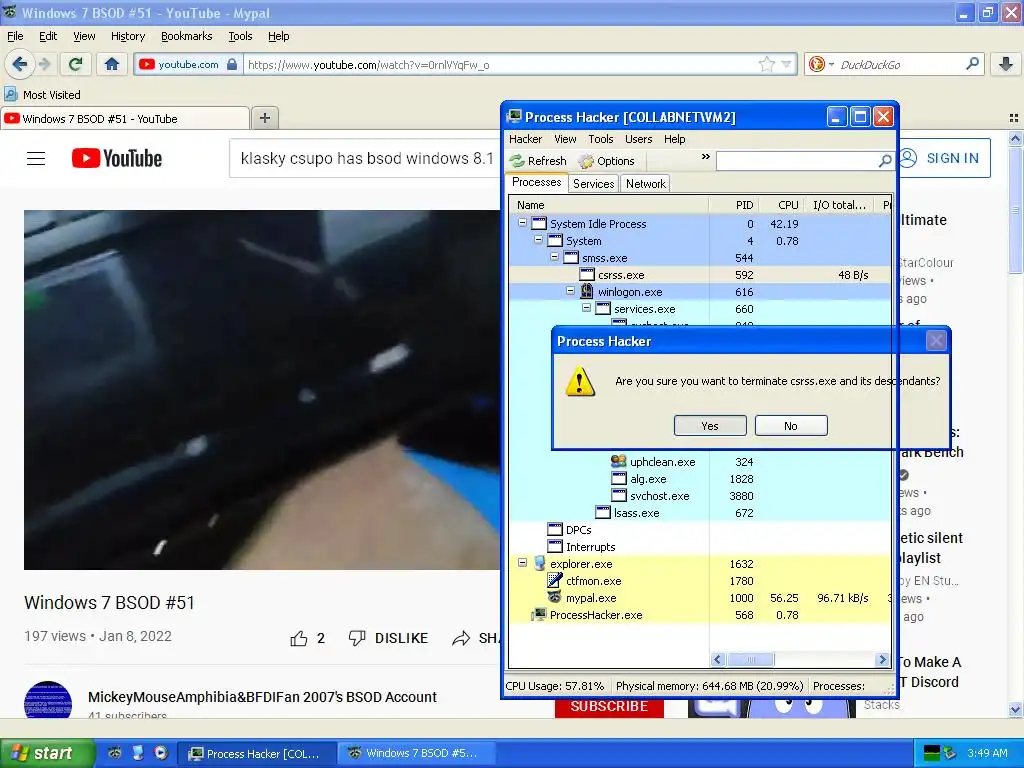The width and height of the screenshot is (1024, 768).
Task: Click the Process Hacker search field
Action: tap(797, 161)
